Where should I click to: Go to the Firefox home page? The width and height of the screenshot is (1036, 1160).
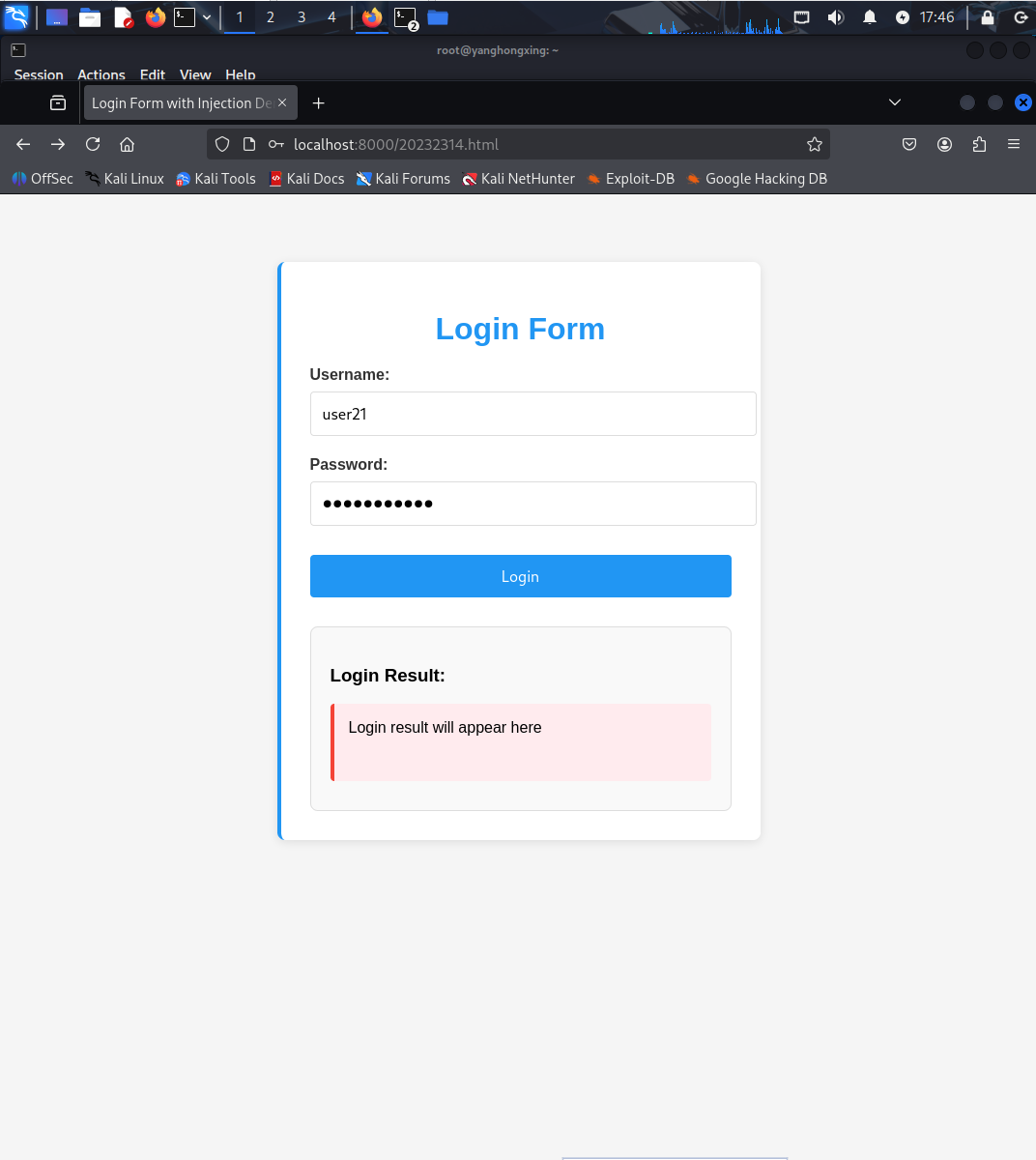[127, 144]
